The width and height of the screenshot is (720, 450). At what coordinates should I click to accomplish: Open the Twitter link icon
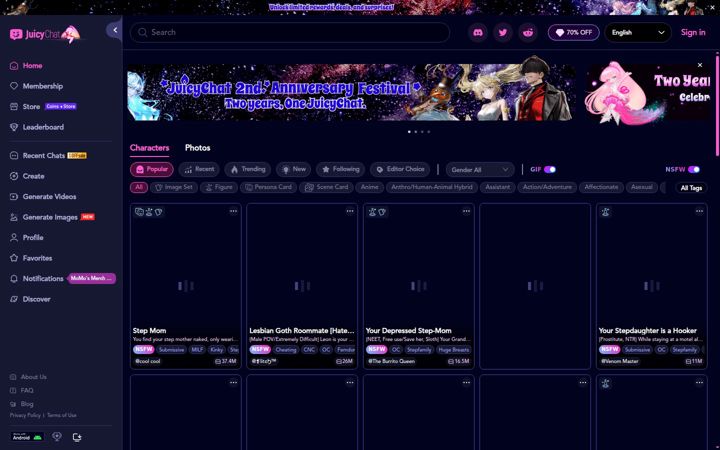(503, 33)
